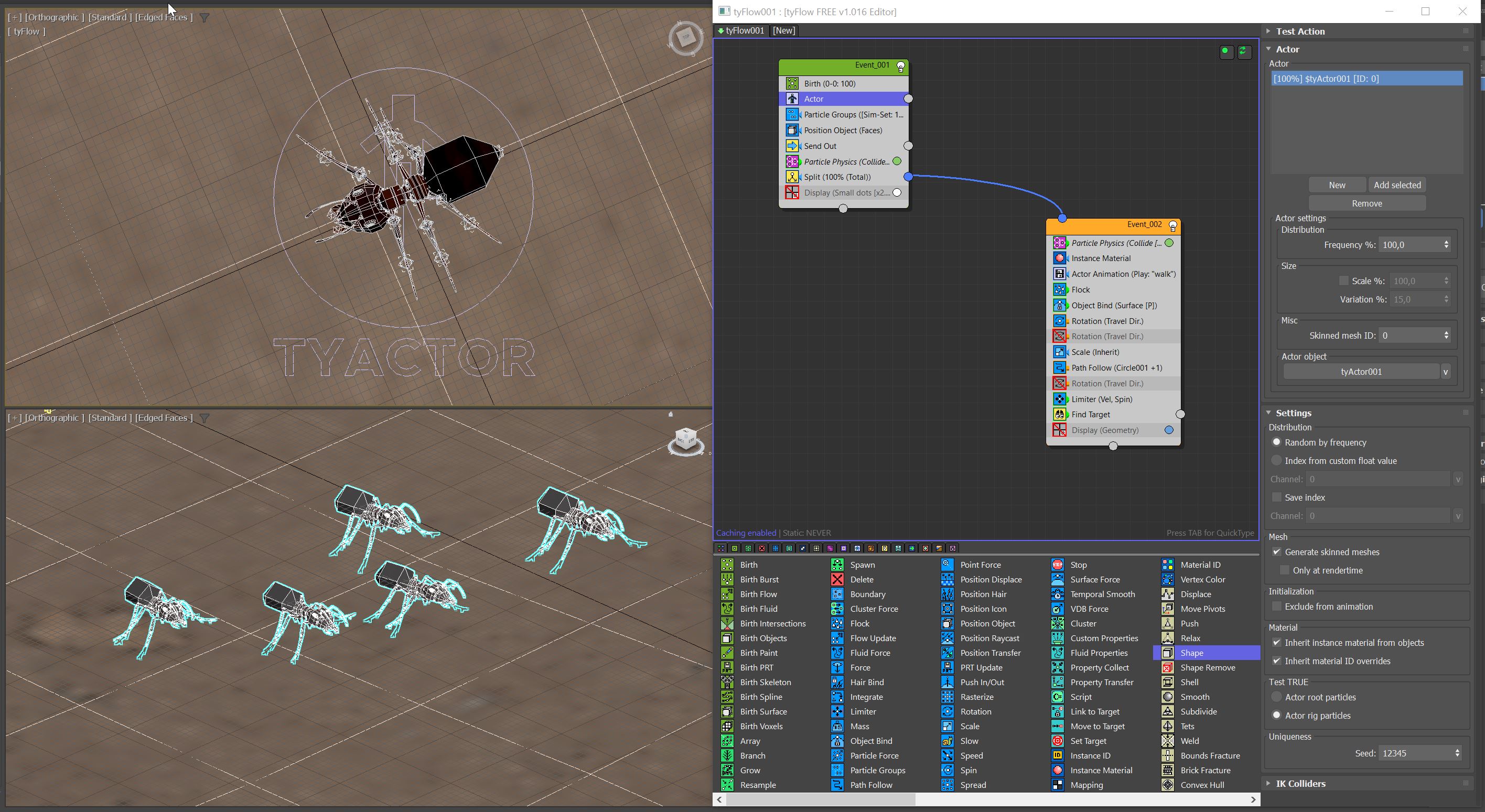Open the [New] flow tab

pos(783,30)
